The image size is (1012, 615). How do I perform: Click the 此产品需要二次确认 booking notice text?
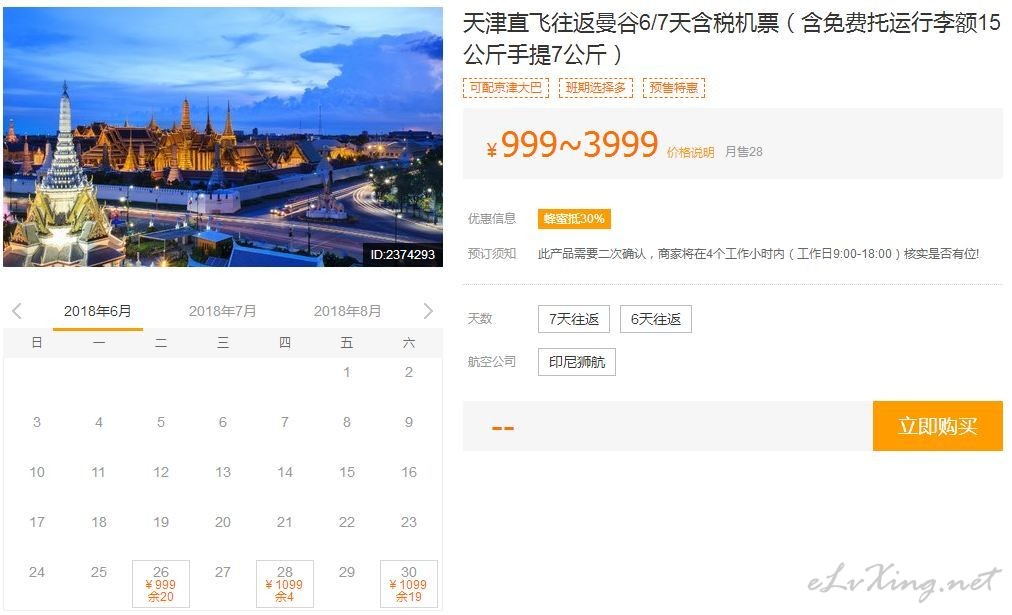click(758, 254)
